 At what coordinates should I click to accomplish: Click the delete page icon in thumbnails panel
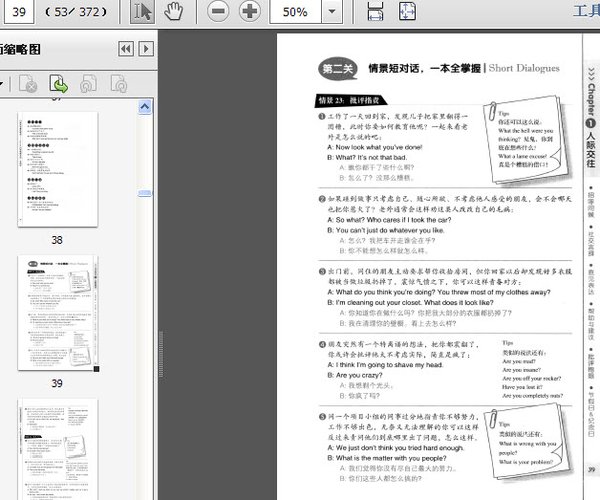(x=28, y=85)
